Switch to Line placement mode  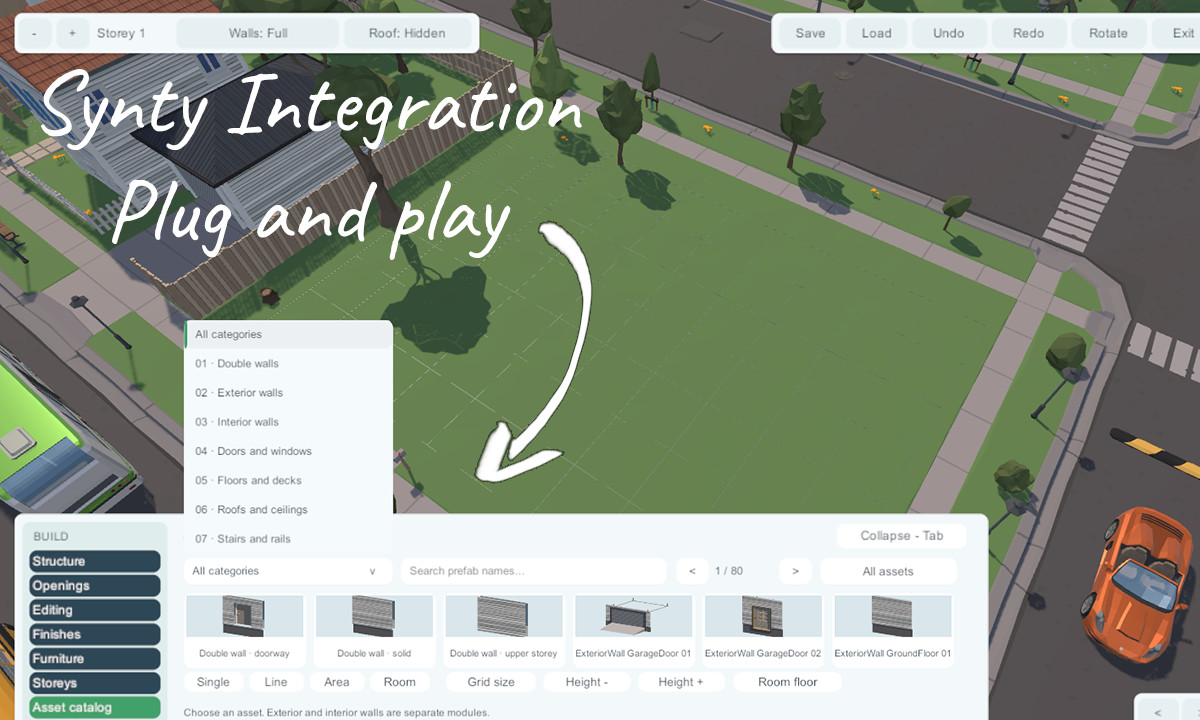point(276,682)
